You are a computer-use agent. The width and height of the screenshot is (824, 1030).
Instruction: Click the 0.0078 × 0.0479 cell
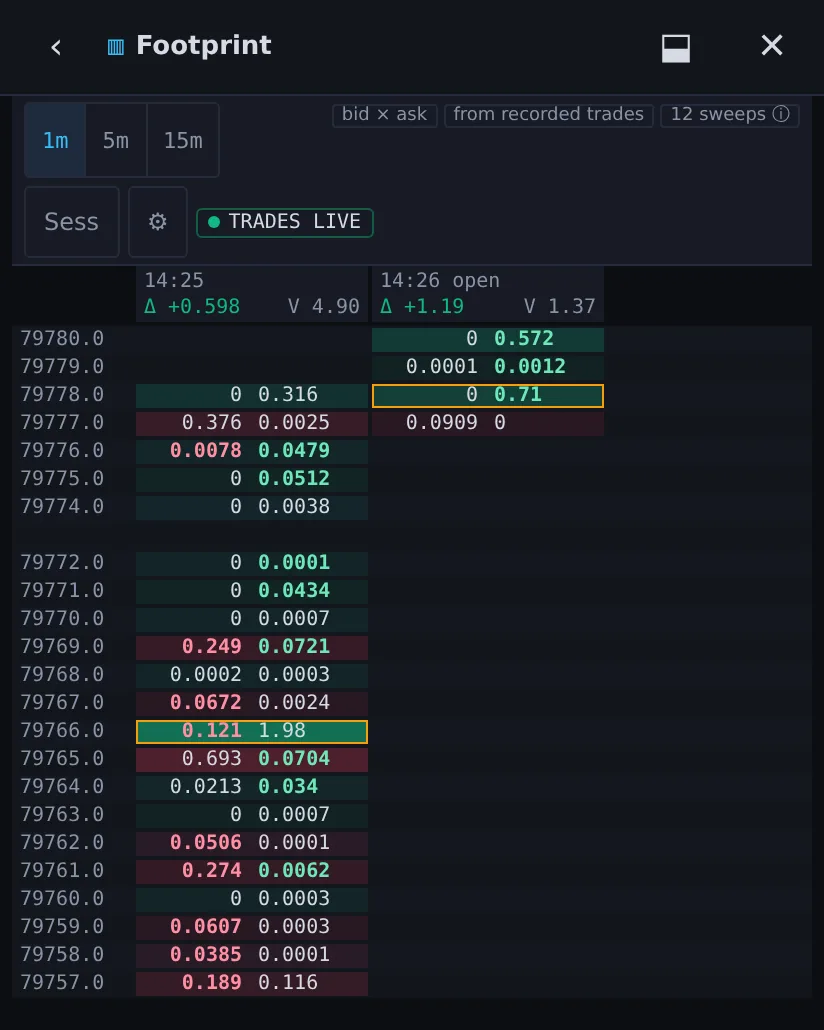(x=252, y=451)
